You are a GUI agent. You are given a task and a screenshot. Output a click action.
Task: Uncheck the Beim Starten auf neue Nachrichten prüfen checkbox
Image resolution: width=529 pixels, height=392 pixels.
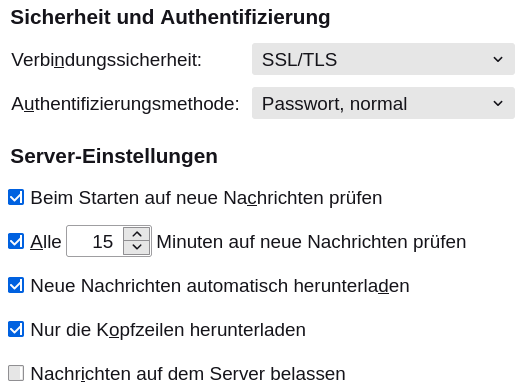16,197
